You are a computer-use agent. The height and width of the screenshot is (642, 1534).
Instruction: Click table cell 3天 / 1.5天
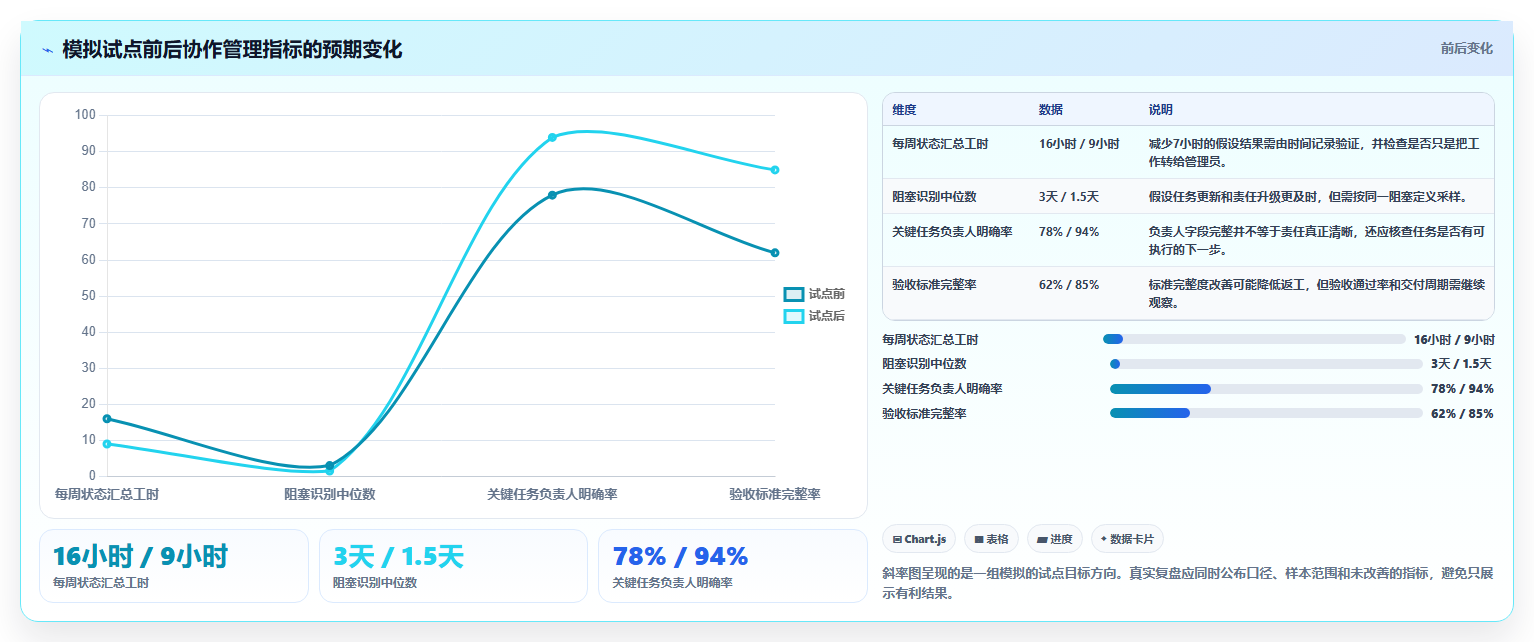coord(1069,197)
